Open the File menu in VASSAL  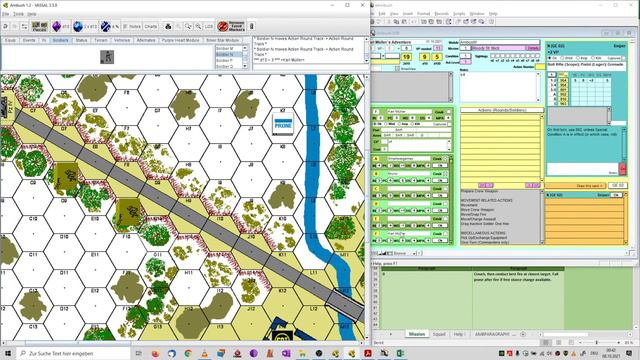click(5, 14)
